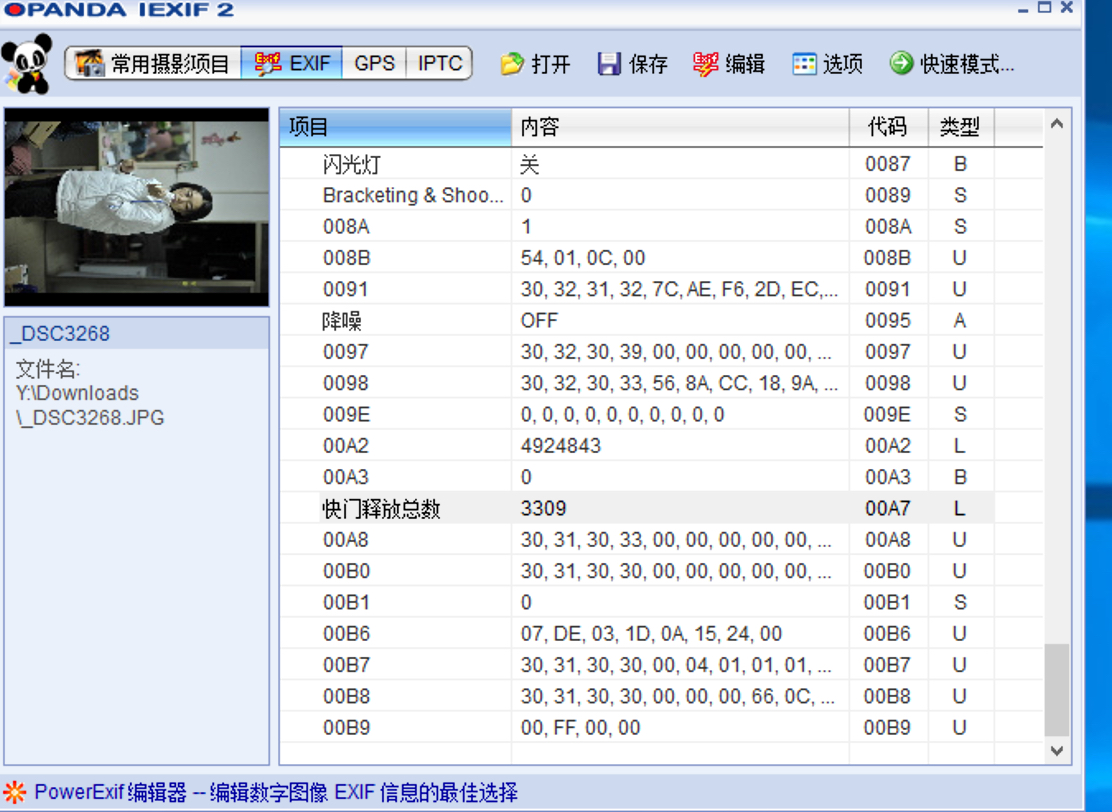Select the 00B8 item row
The height and width of the screenshot is (812, 1112).
point(661,696)
